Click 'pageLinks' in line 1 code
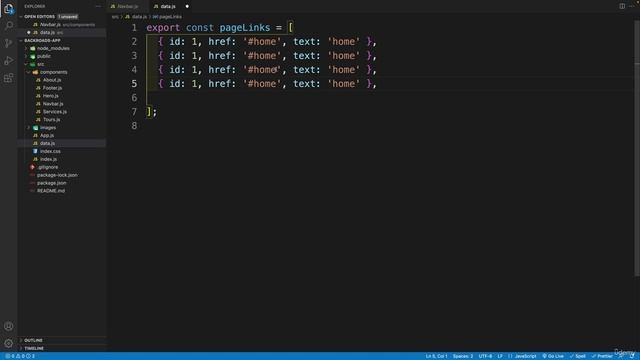 245,28
